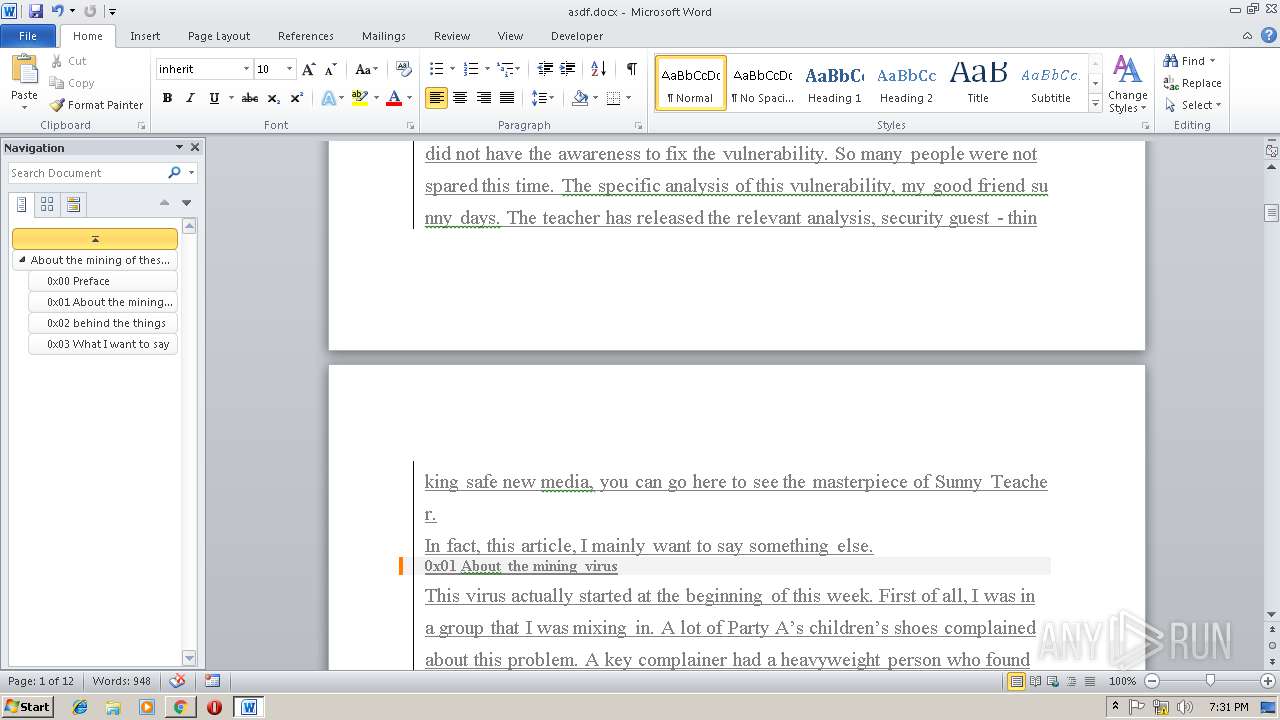This screenshot has height=720, width=1280.
Task: Toggle Show/Hide paragraph marks
Action: point(632,69)
